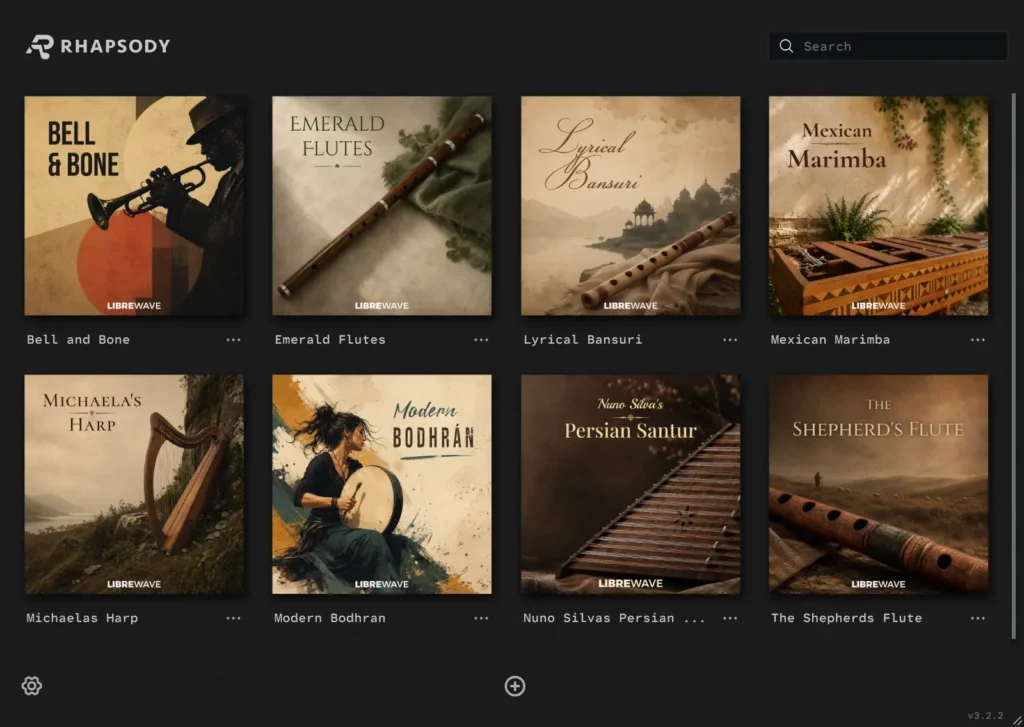This screenshot has width=1024, height=727.
Task: Select the 'Michaelas Harp' title text
Action: click(x=82, y=618)
